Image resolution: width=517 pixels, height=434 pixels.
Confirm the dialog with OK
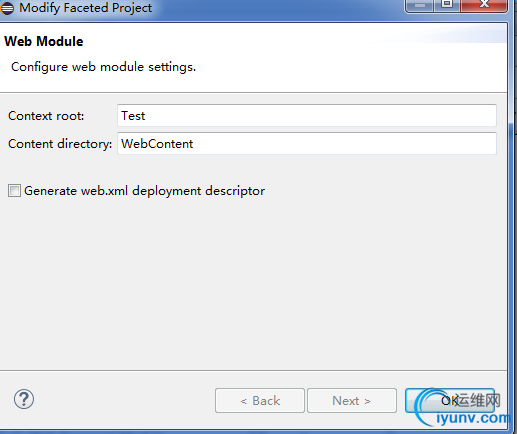click(x=450, y=400)
